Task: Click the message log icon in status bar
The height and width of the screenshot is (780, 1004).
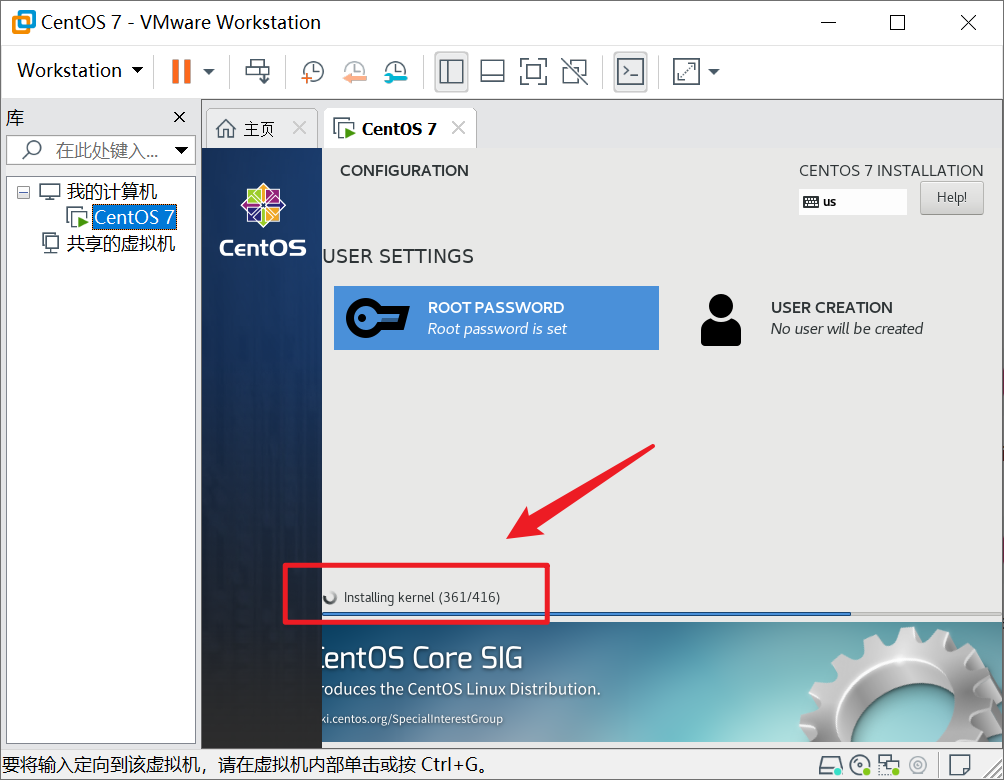Action: coord(959,765)
